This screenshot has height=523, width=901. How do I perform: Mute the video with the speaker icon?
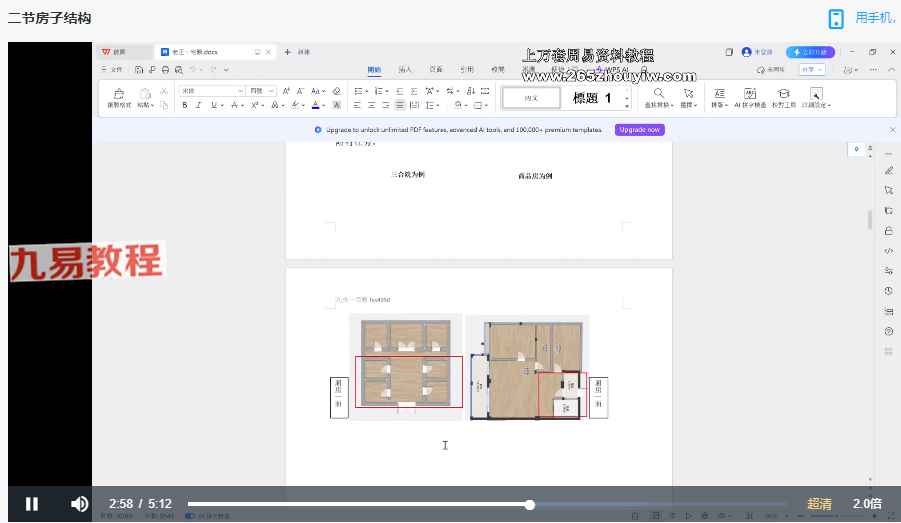79,504
